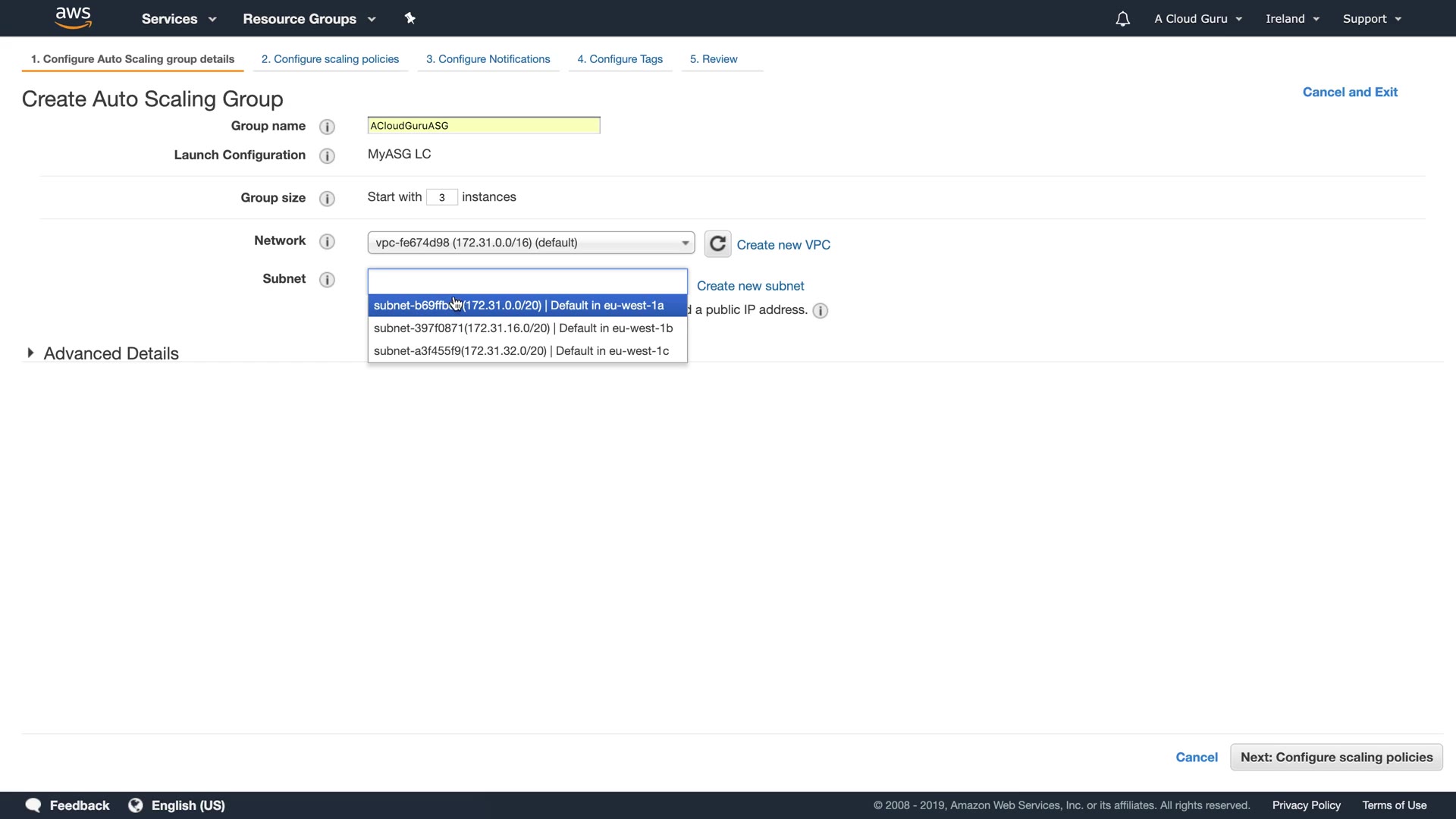Switch to the Review step tab
This screenshot has width=1456, height=819.
point(714,59)
